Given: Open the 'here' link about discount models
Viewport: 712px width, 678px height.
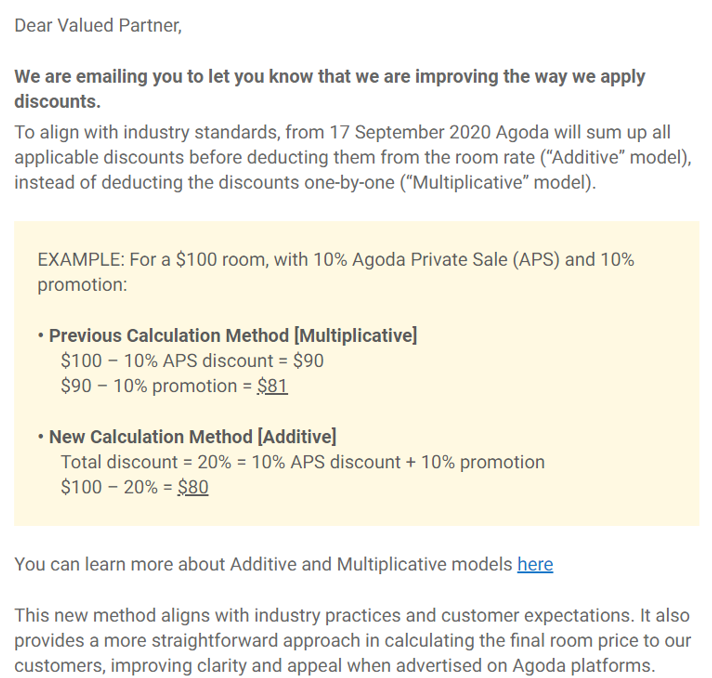Looking at the screenshot, I should pyautogui.click(x=535, y=564).
